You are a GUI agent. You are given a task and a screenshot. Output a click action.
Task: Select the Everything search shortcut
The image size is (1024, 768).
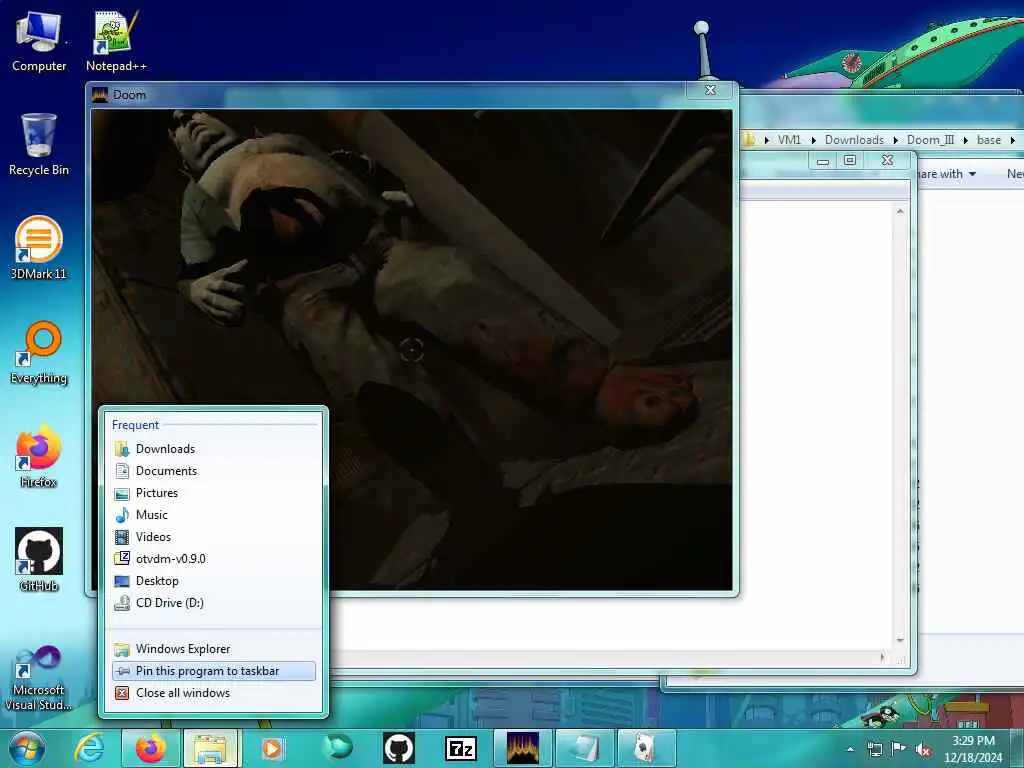(39, 353)
